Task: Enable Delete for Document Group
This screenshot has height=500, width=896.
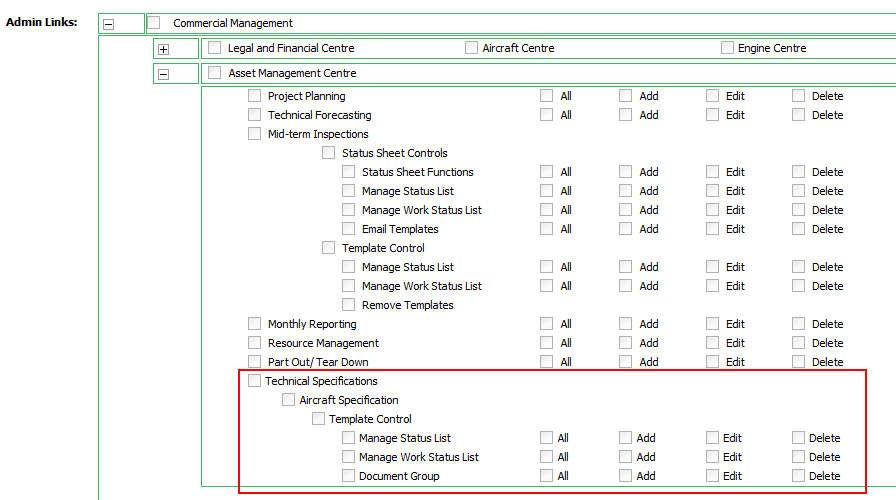Action: [x=798, y=476]
